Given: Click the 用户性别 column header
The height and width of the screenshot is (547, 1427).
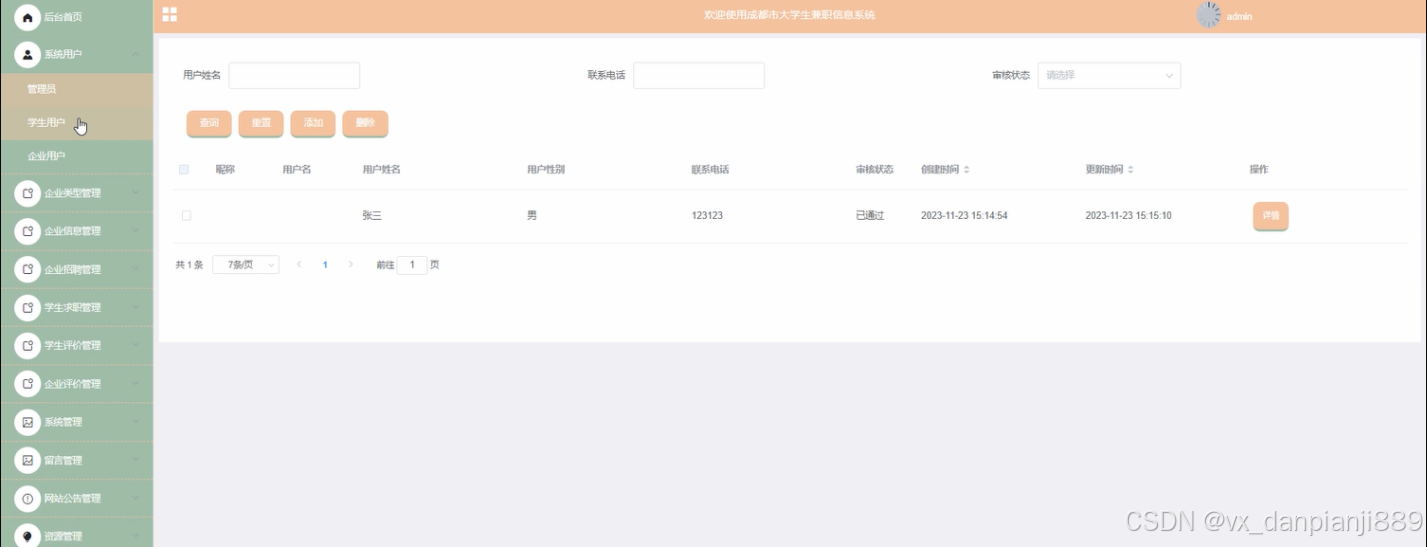Looking at the screenshot, I should click(x=546, y=170).
